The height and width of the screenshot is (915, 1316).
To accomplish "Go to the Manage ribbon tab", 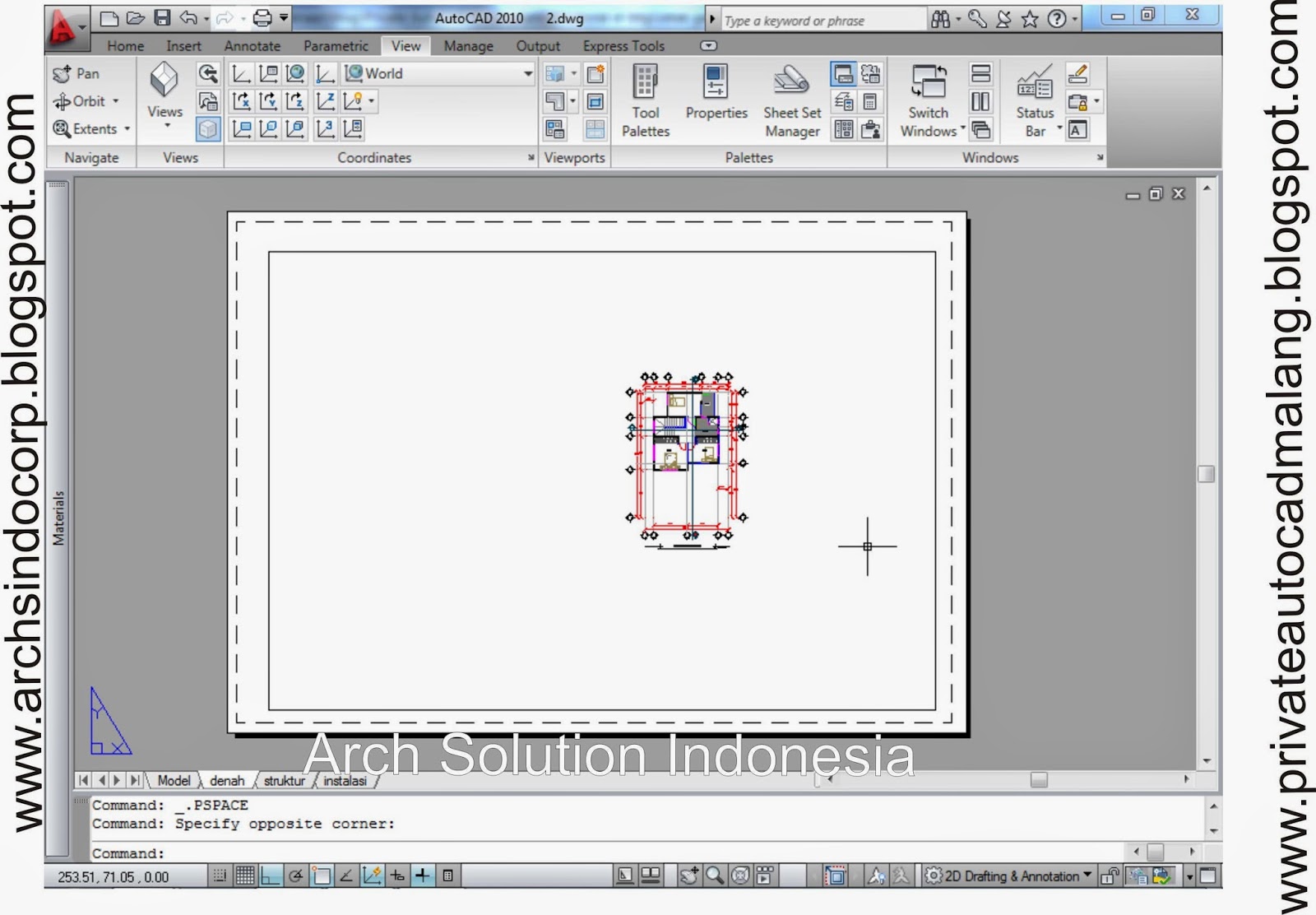I will click(468, 46).
